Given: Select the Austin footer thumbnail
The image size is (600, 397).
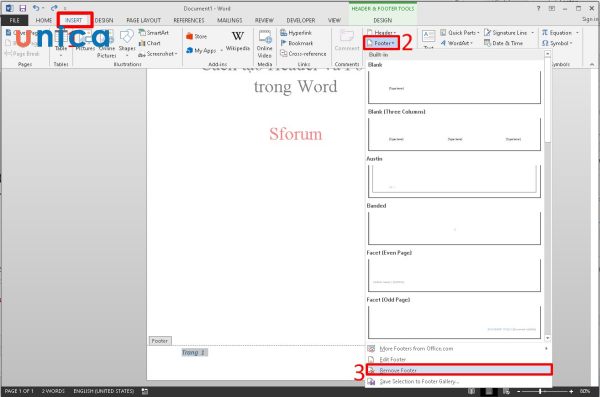Looking at the screenshot, I should coord(454,181).
